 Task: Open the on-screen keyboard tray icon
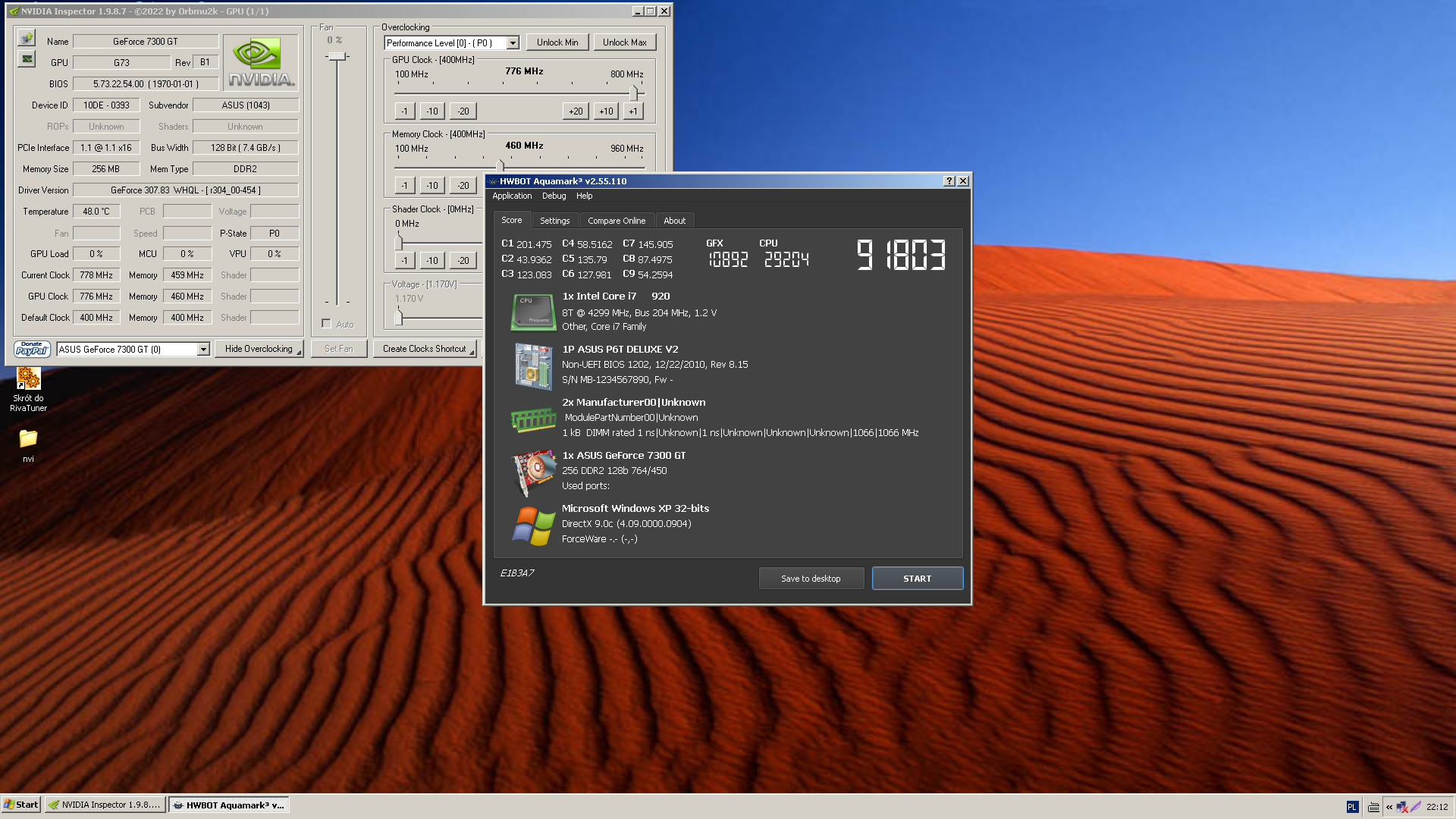(1373, 807)
